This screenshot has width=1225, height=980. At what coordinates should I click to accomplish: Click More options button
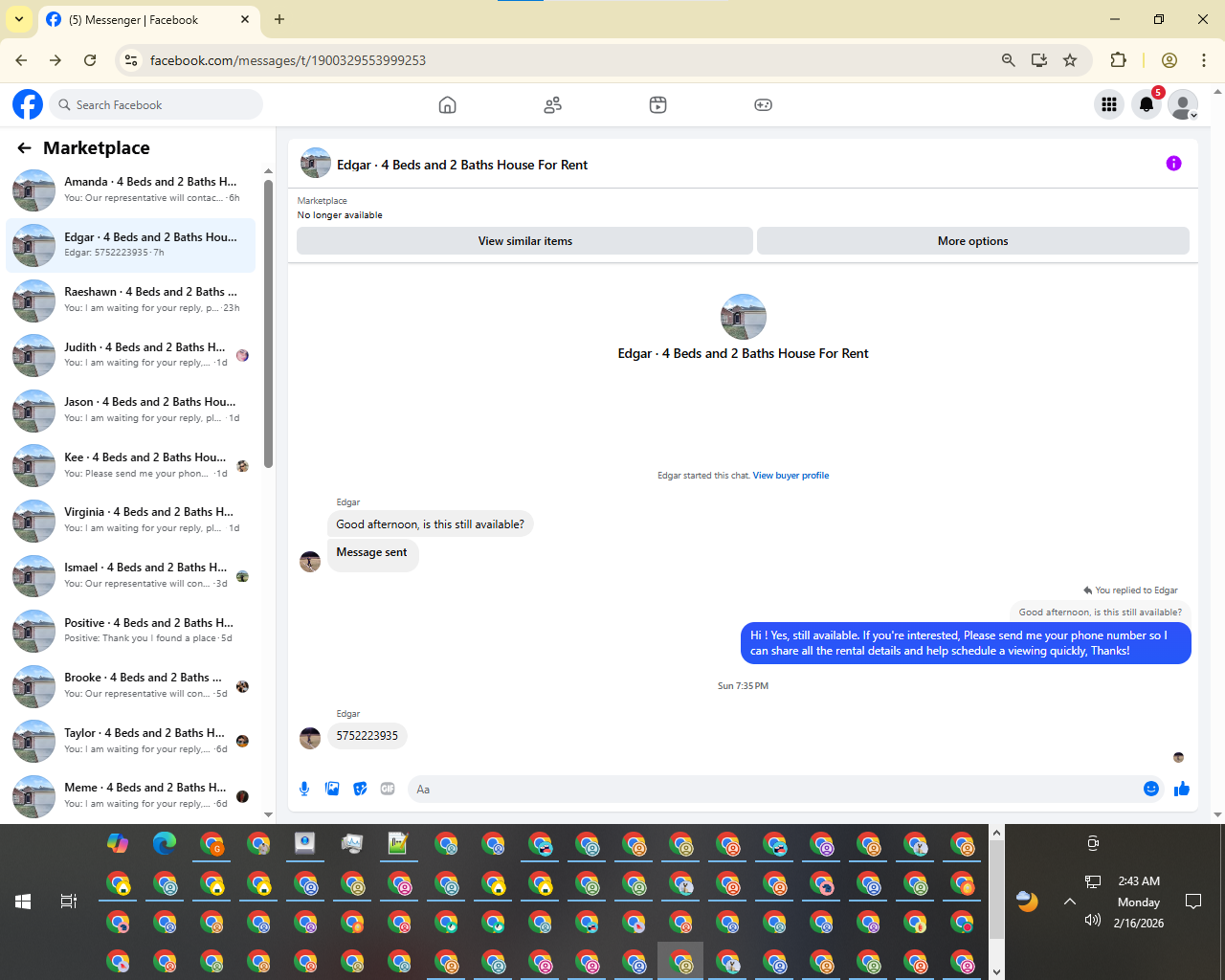coord(972,241)
